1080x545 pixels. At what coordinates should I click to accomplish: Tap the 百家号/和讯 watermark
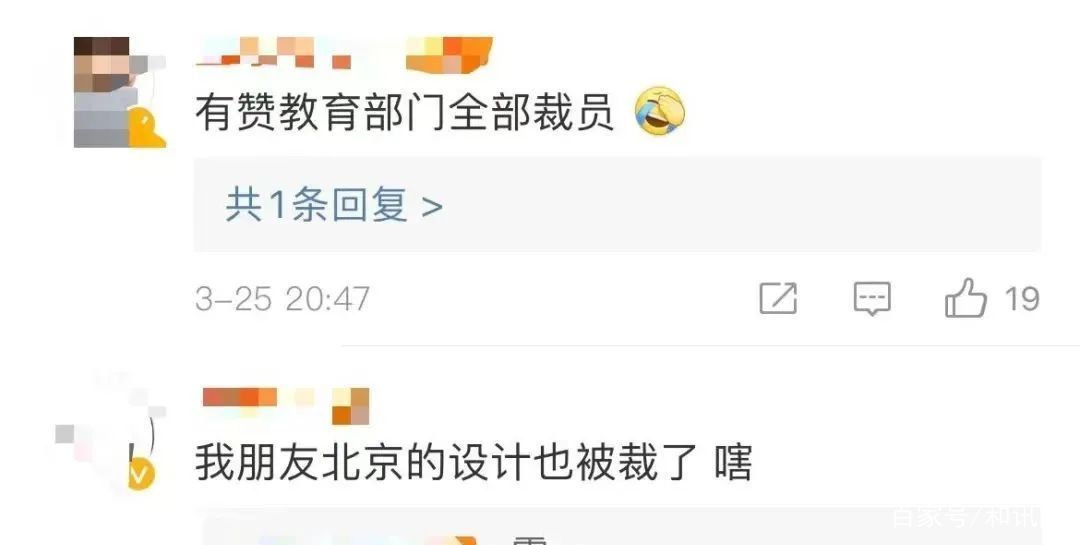(966, 517)
